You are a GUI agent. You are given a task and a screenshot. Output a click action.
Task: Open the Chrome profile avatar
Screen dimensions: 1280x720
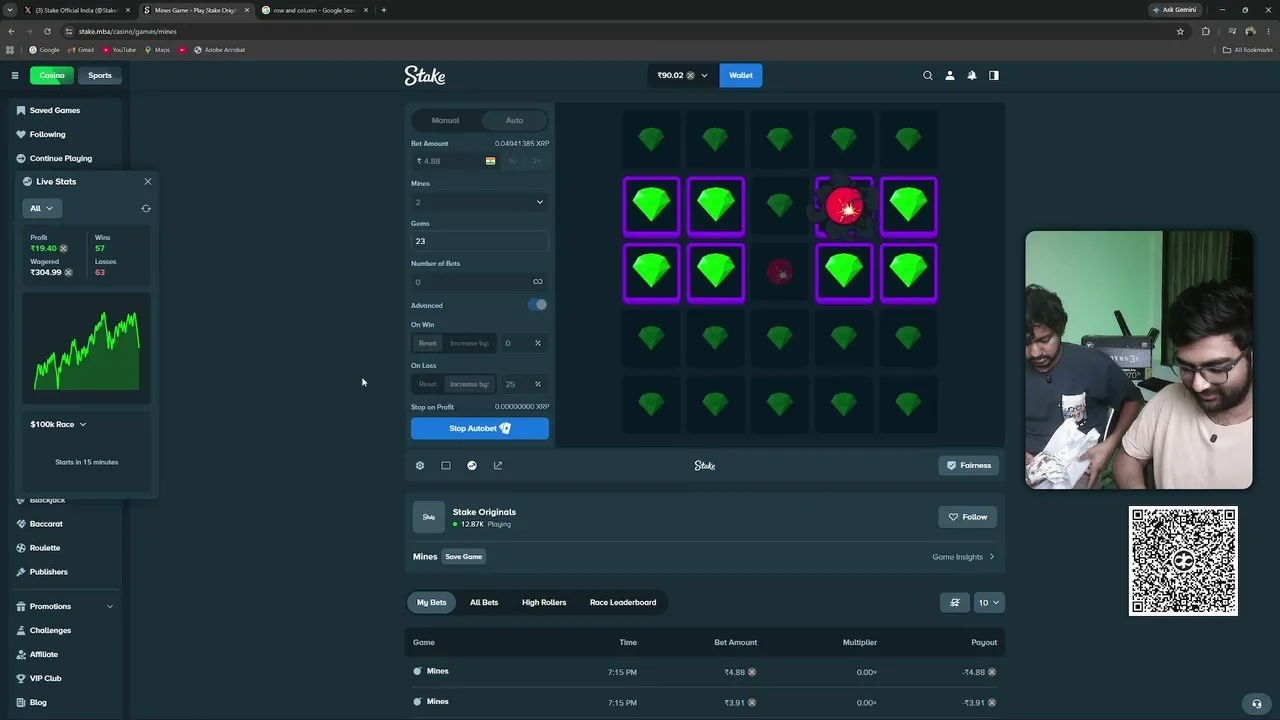[x=1250, y=31]
